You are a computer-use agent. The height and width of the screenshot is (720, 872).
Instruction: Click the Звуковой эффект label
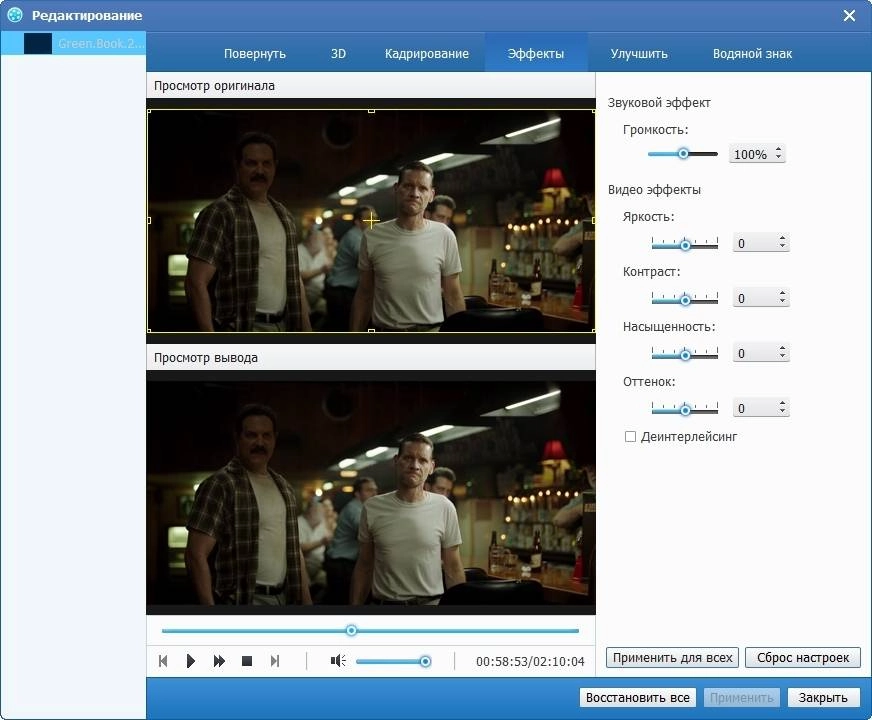click(x=659, y=103)
